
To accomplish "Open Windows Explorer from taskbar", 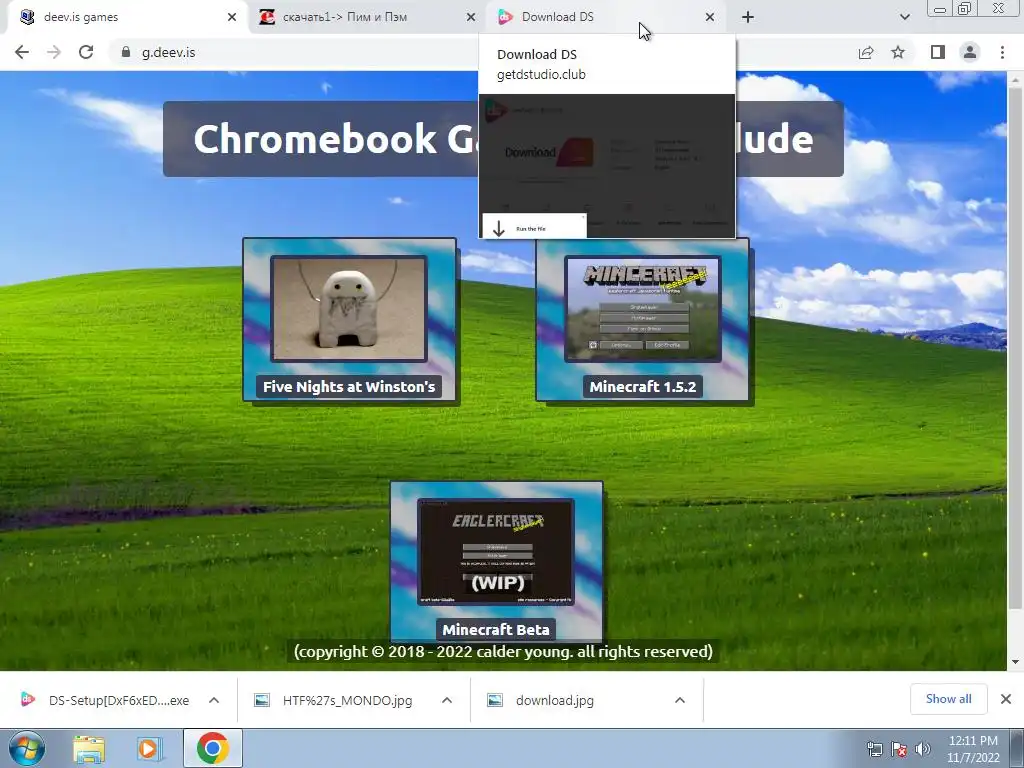I will (89, 748).
